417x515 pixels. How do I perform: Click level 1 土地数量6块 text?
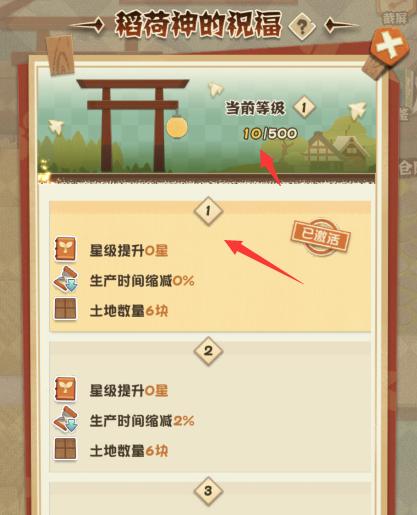click(129, 311)
